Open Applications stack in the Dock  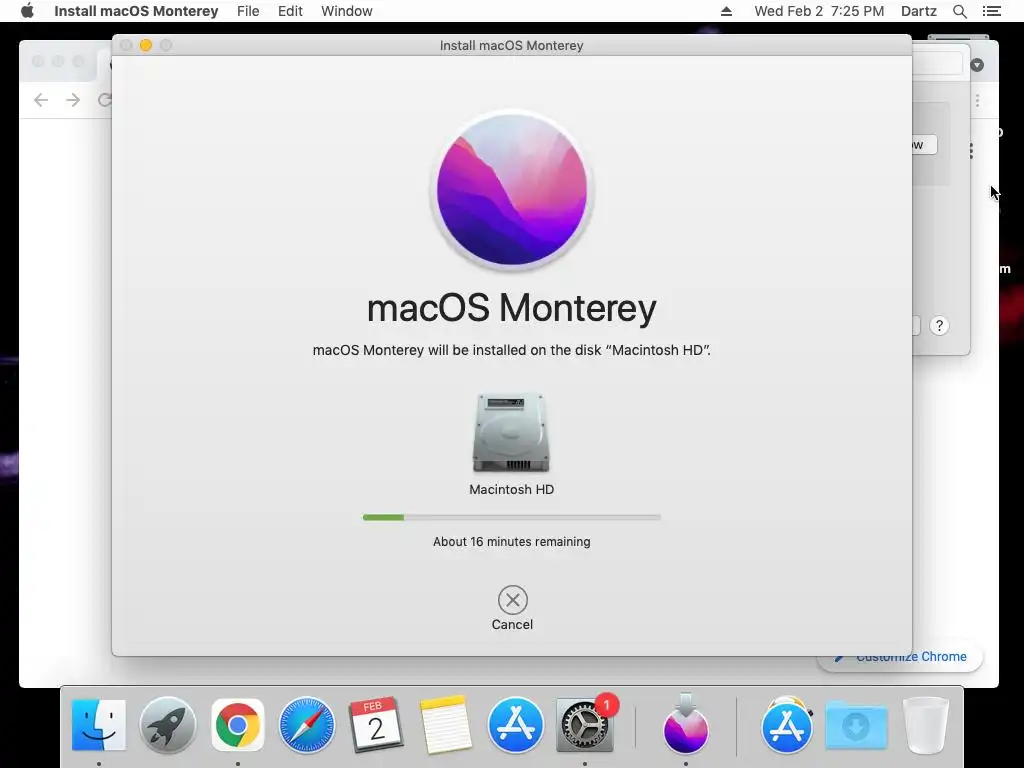(x=787, y=725)
